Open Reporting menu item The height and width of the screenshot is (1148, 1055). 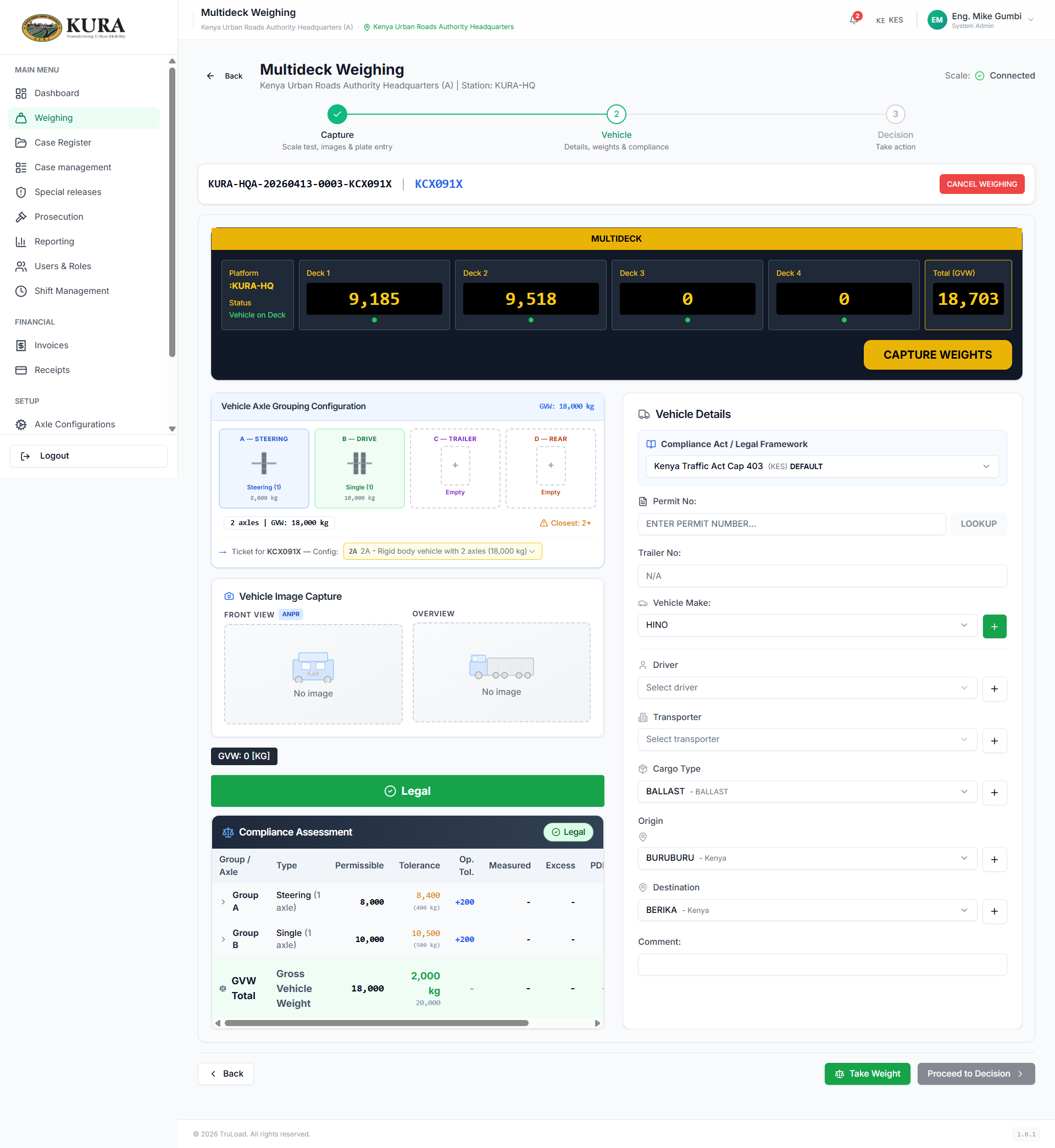point(84,241)
